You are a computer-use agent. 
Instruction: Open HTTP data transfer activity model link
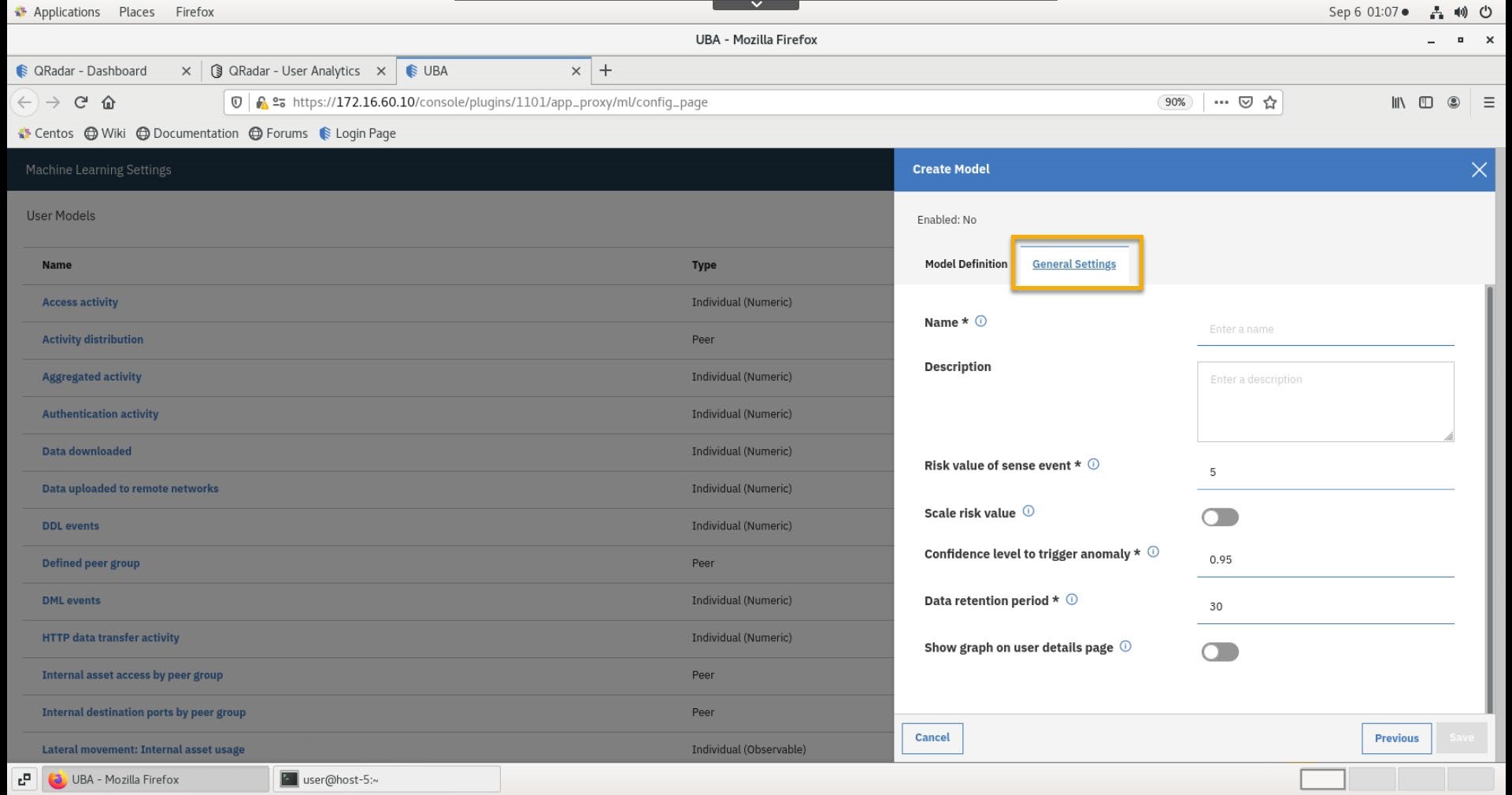110,638
